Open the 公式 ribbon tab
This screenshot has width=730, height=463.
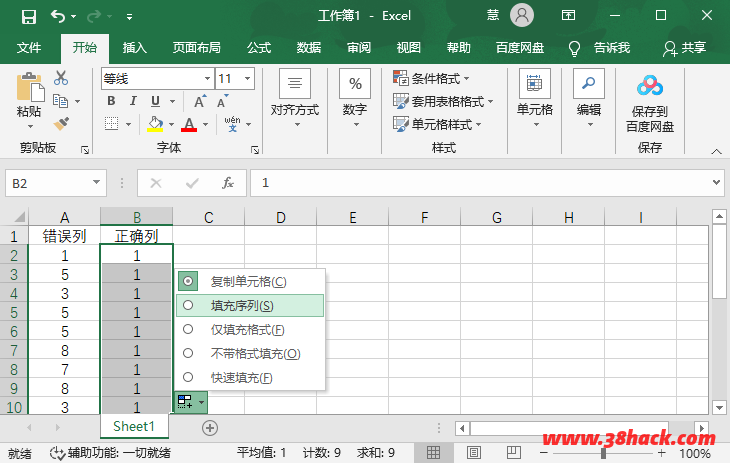tap(259, 47)
